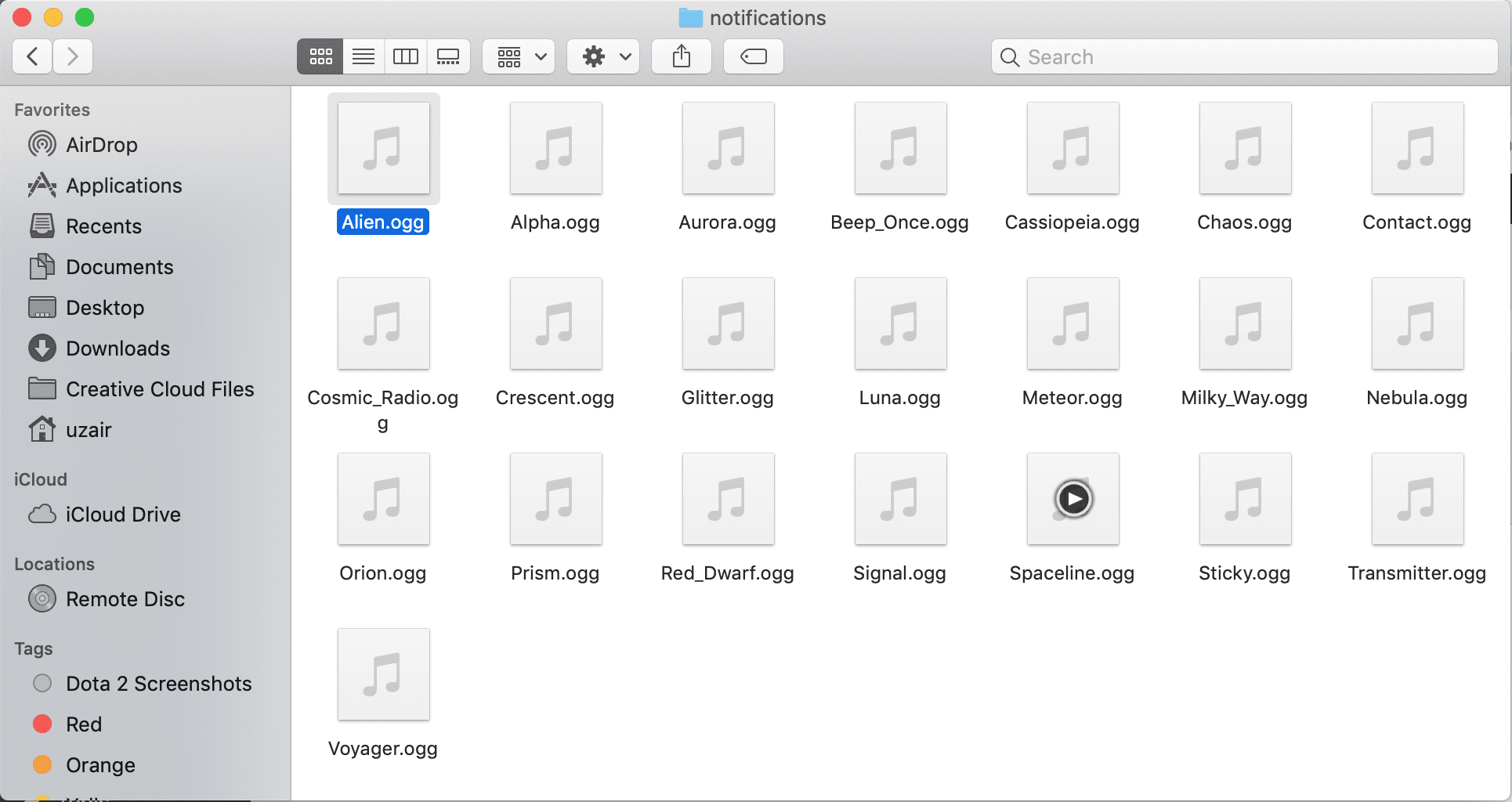Viewport: 1512px width, 802px height.
Task: Open AirDrop in the sidebar
Action: 101,145
